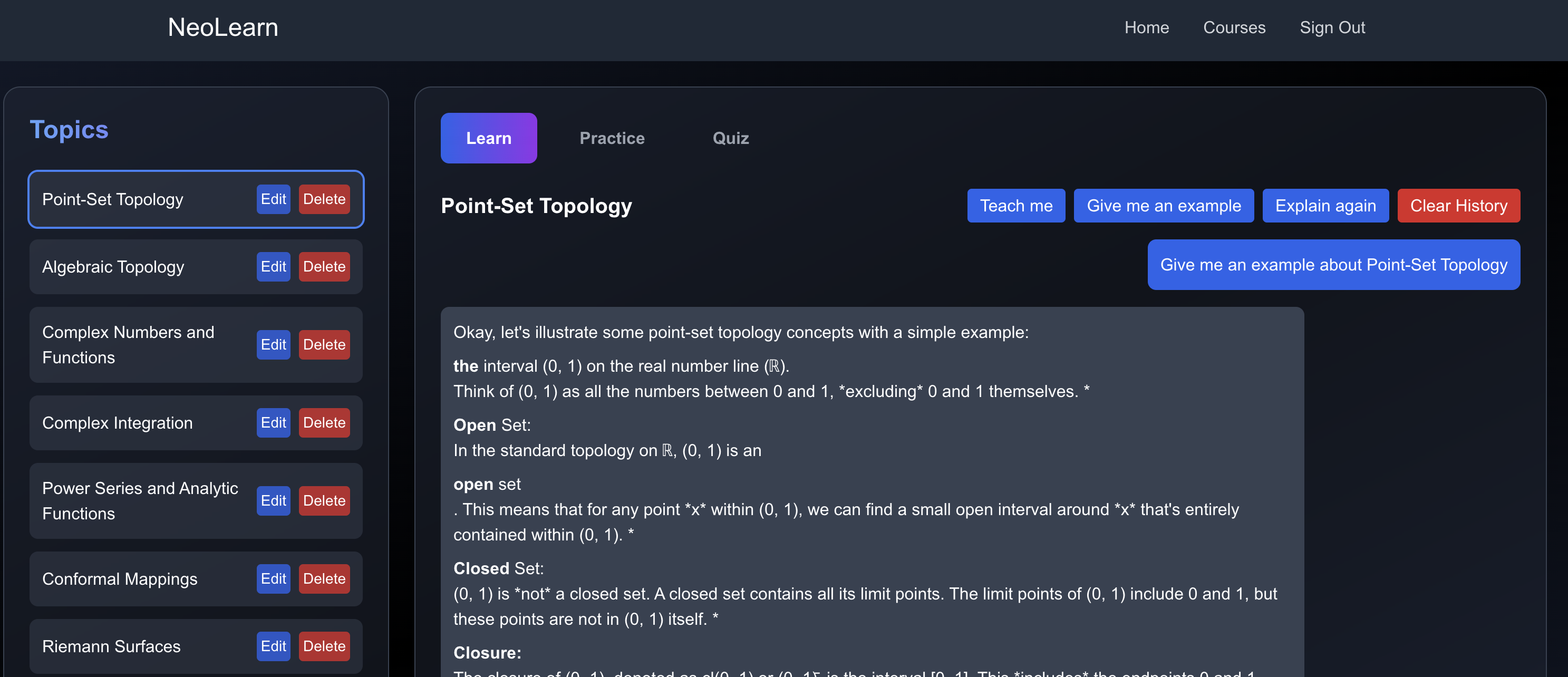Click the NeoLearn logo

click(x=223, y=27)
